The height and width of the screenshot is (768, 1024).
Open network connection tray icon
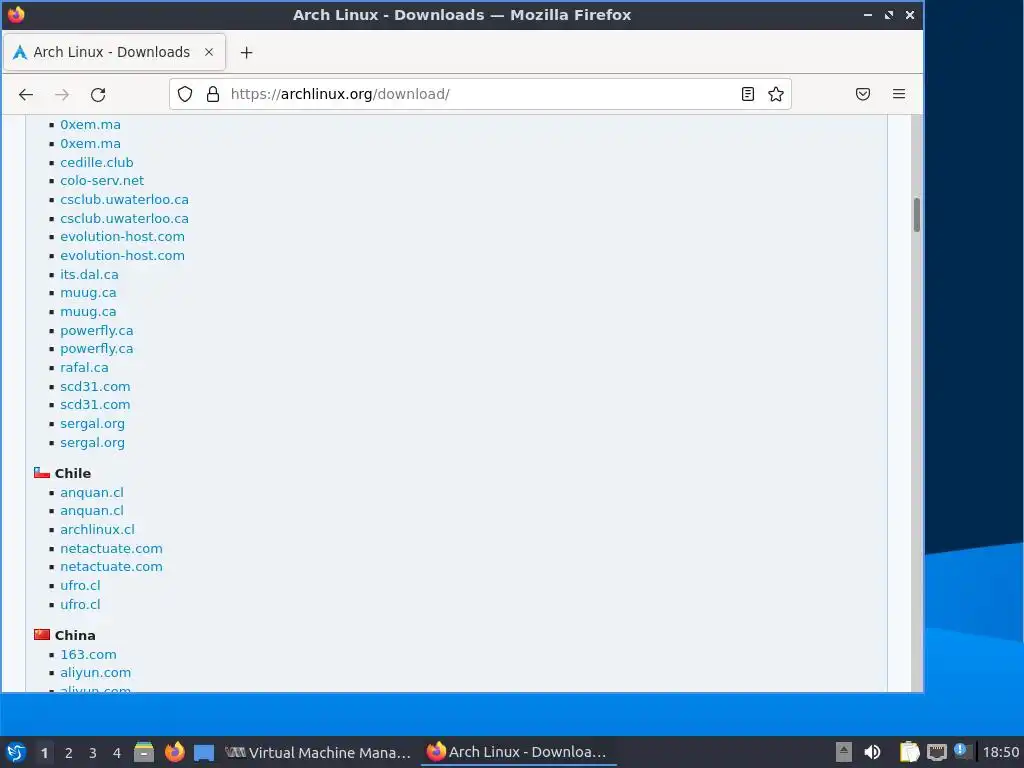pos(936,752)
